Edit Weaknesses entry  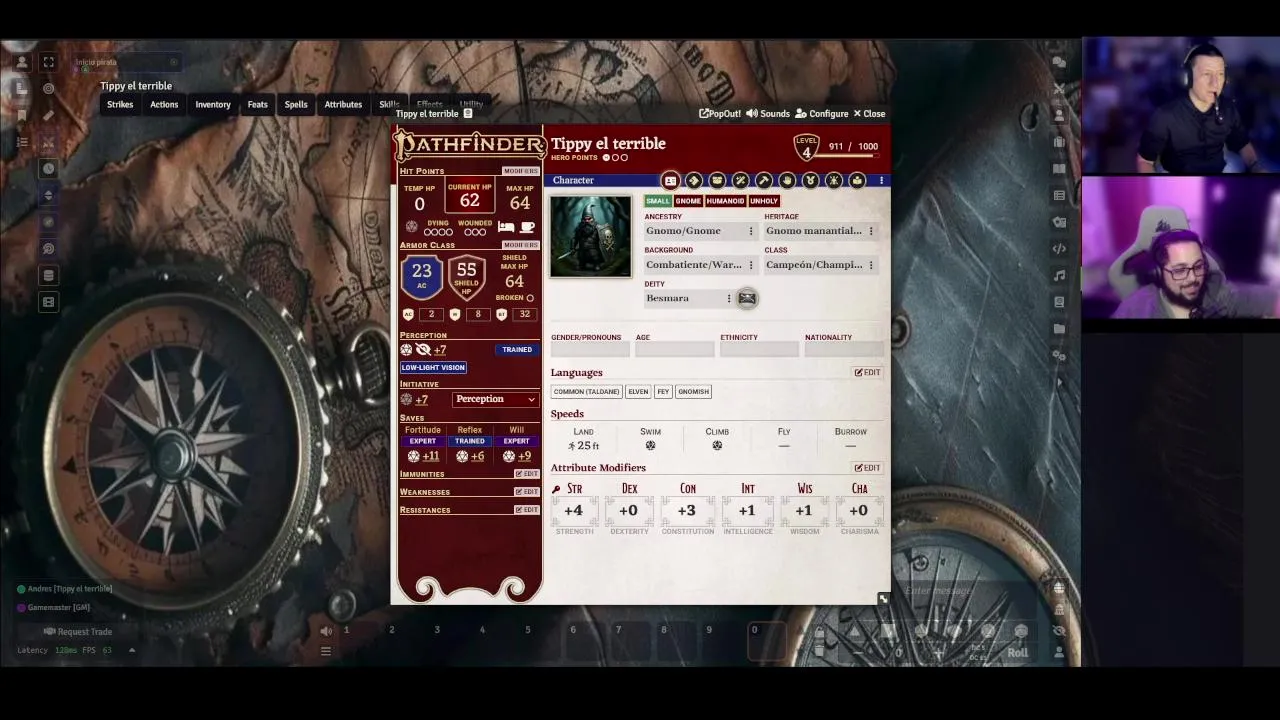527,492
